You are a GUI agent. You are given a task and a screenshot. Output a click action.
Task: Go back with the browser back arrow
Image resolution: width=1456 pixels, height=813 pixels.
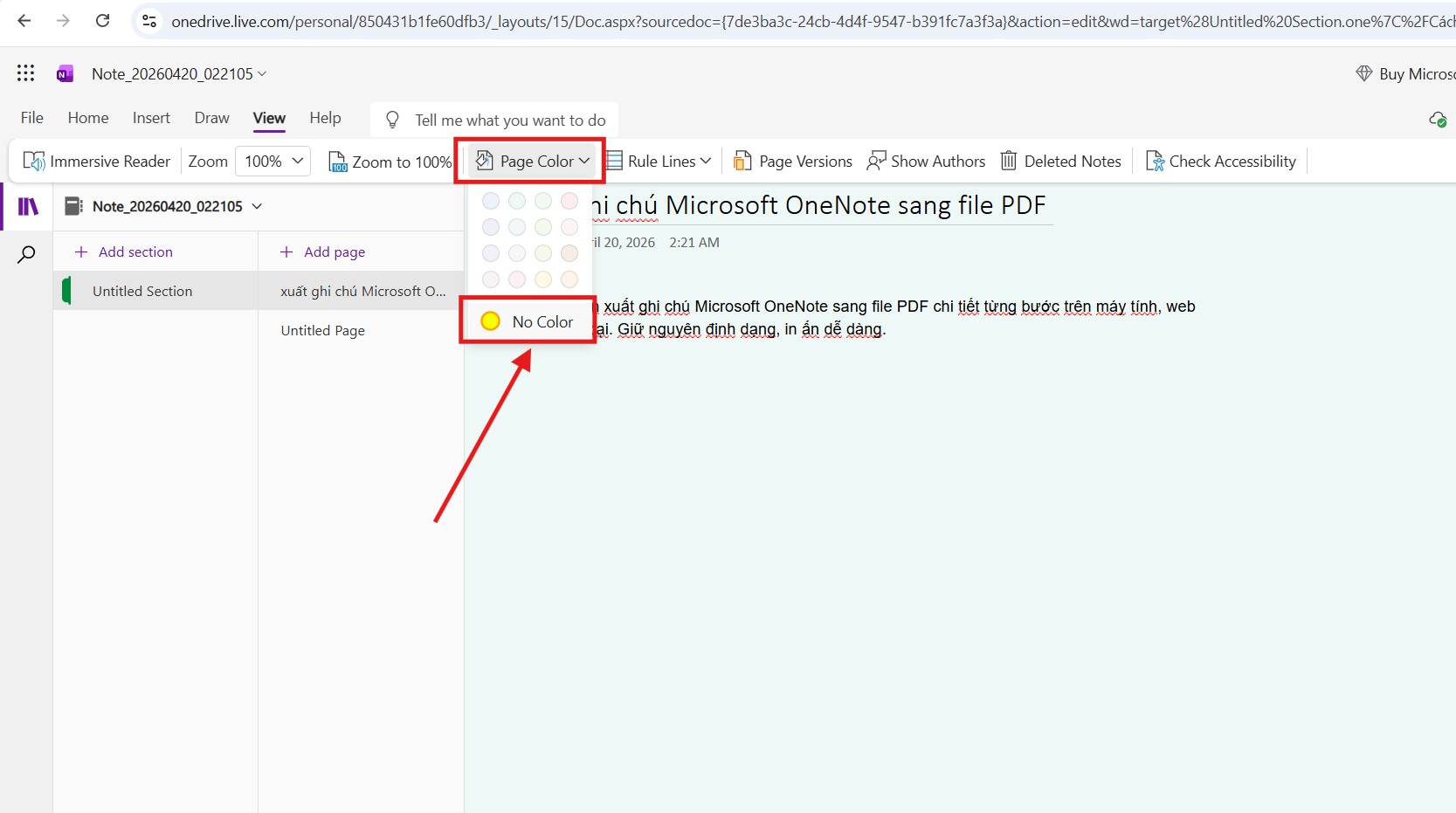pyautogui.click(x=24, y=21)
